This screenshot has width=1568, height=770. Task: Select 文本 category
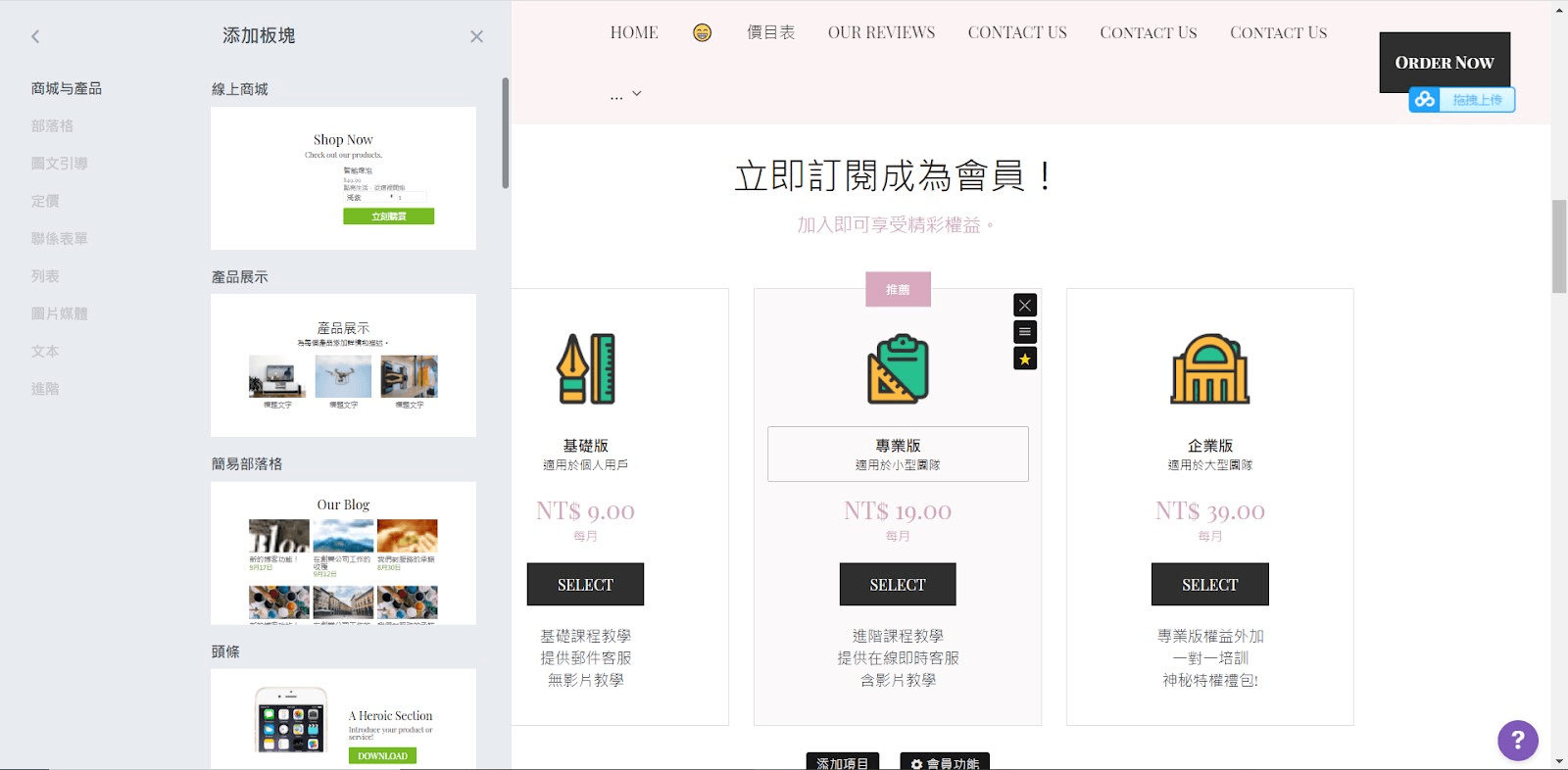click(x=45, y=351)
